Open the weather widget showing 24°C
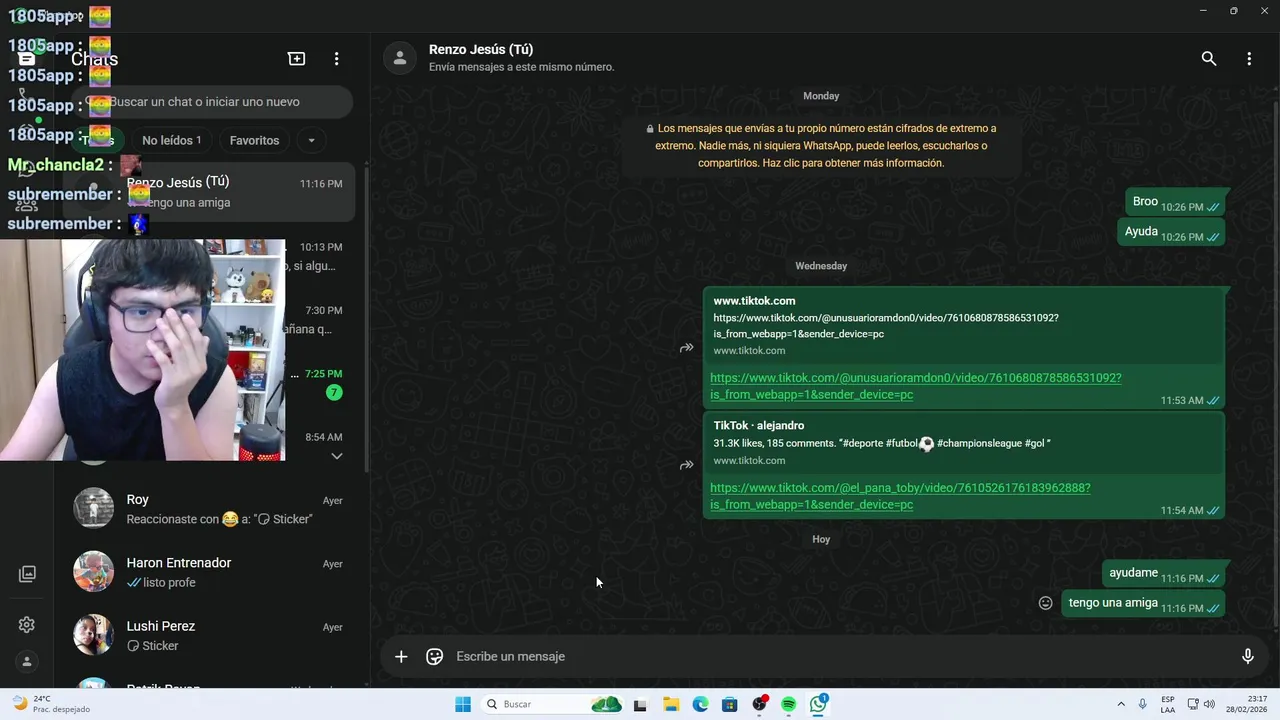 50,704
